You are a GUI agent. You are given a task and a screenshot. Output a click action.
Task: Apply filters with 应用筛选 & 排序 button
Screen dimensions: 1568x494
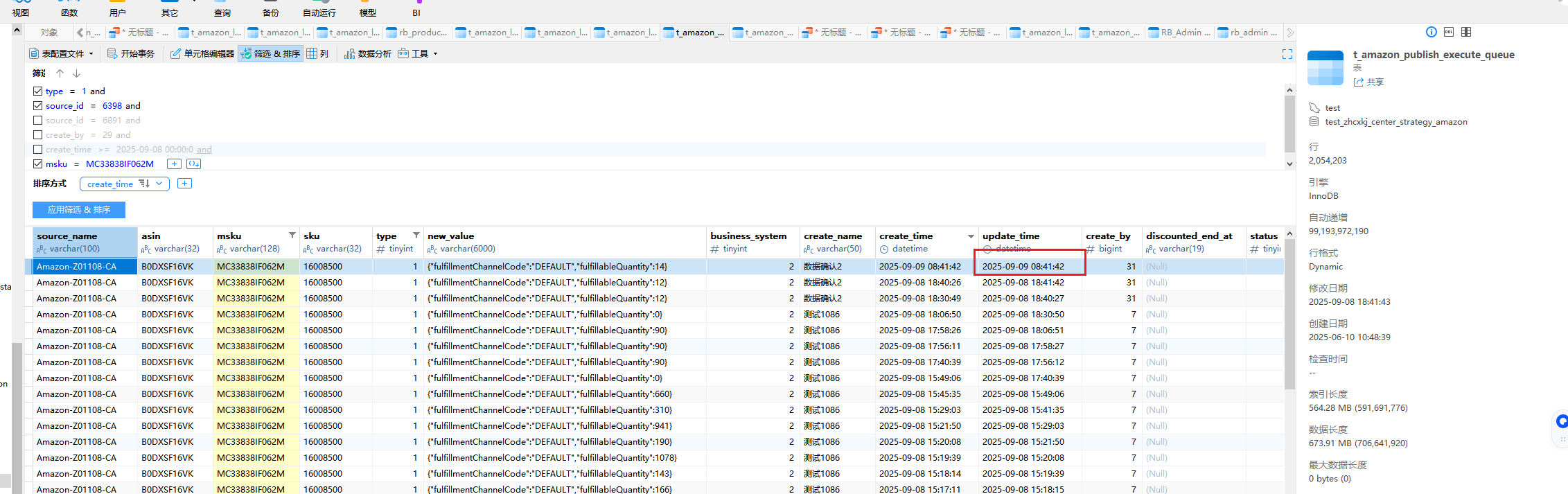tap(79, 209)
